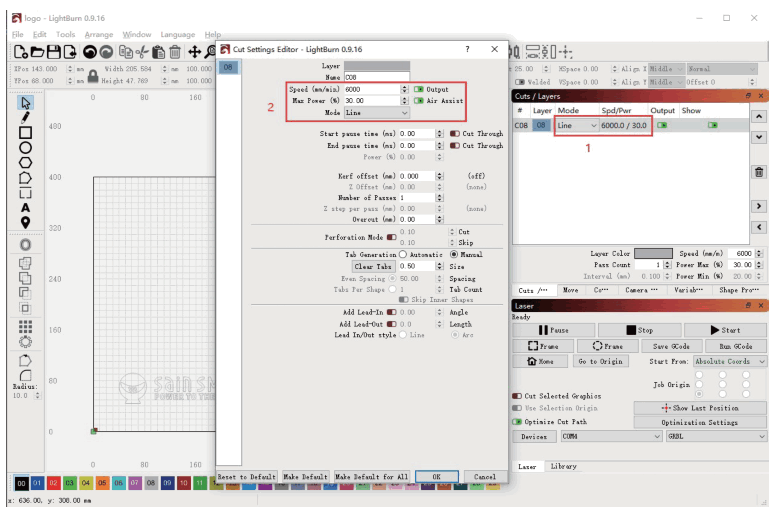Image resolution: width=780 pixels, height=517 pixels.
Task: Click the New file icon
Action: [20, 52]
